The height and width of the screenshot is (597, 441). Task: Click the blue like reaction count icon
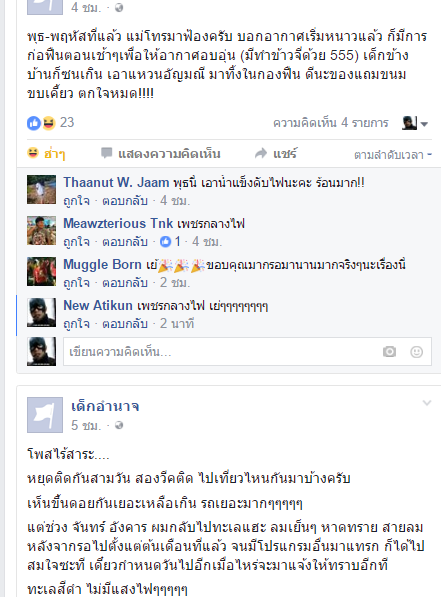click(34, 123)
